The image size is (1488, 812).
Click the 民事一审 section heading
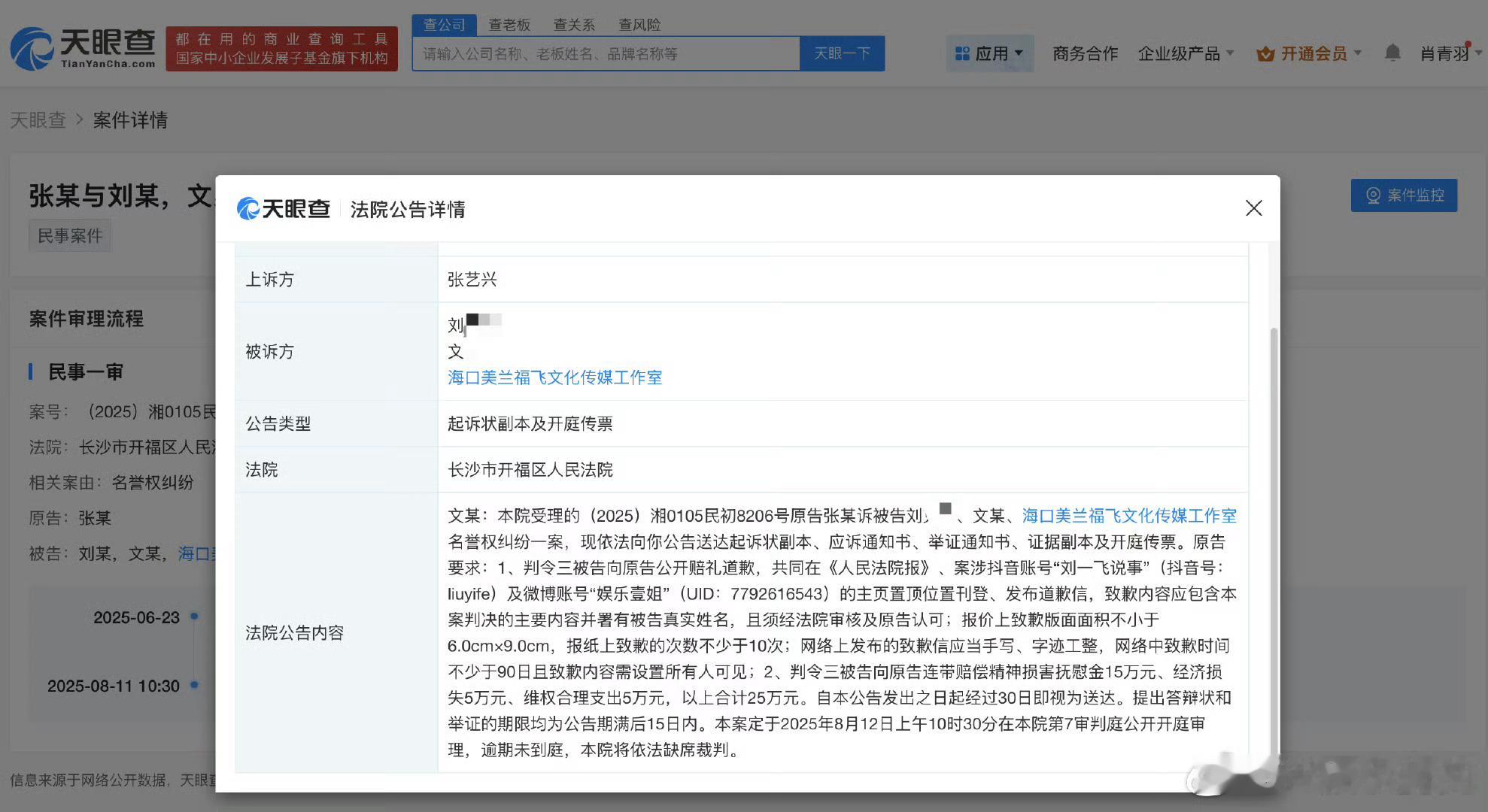pos(85,372)
